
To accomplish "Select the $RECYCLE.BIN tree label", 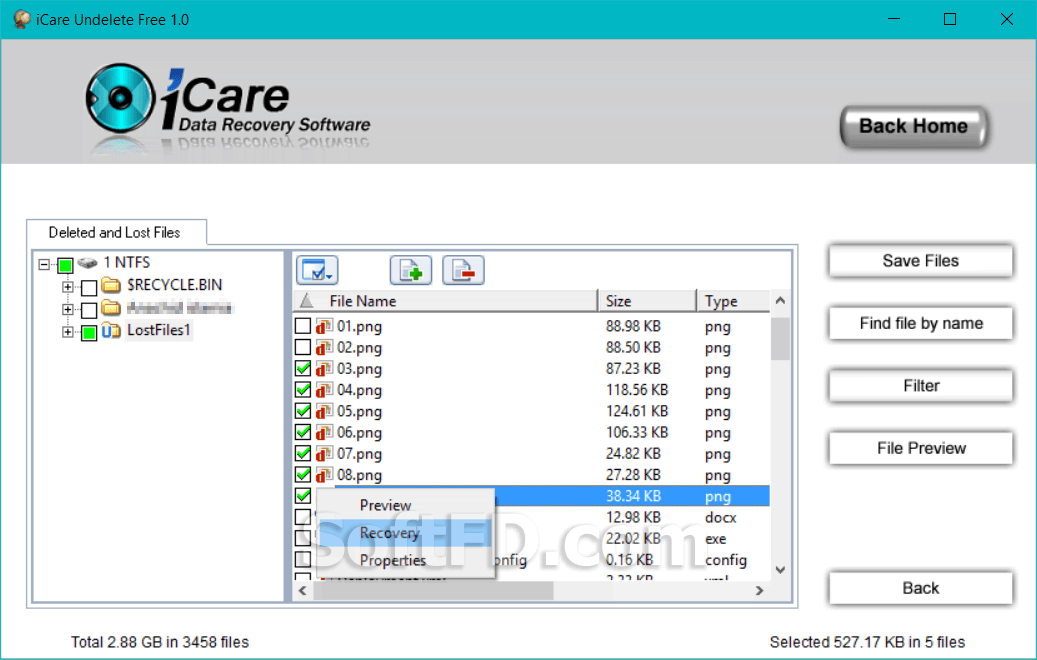I will tap(175, 285).
